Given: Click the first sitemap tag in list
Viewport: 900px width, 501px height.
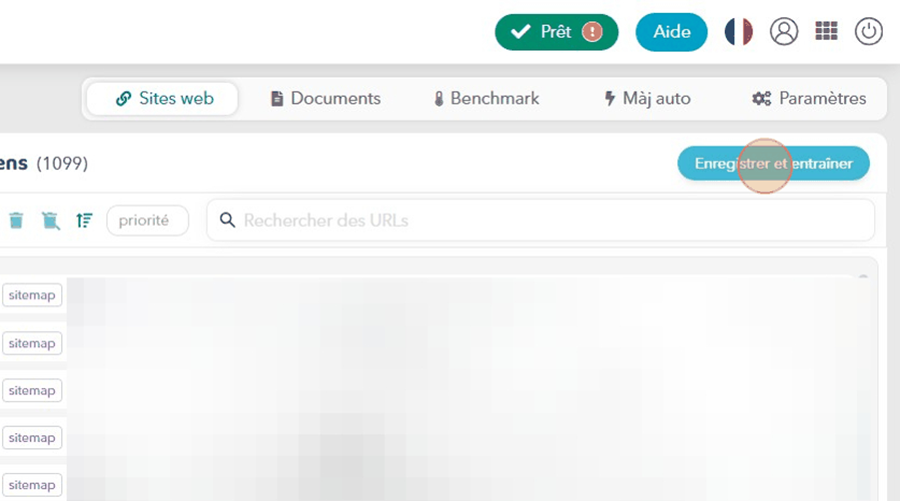Looking at the screenshot, I should (32, 295).
